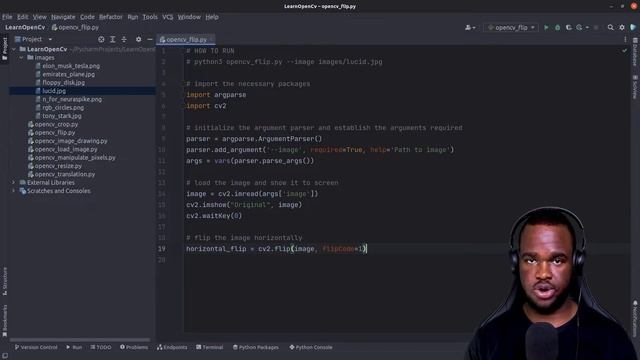The image size is (640, 360).
Task: Click LearnOpenCv breadcrumb in navigation bar
Action: click(x=25, y=27)
